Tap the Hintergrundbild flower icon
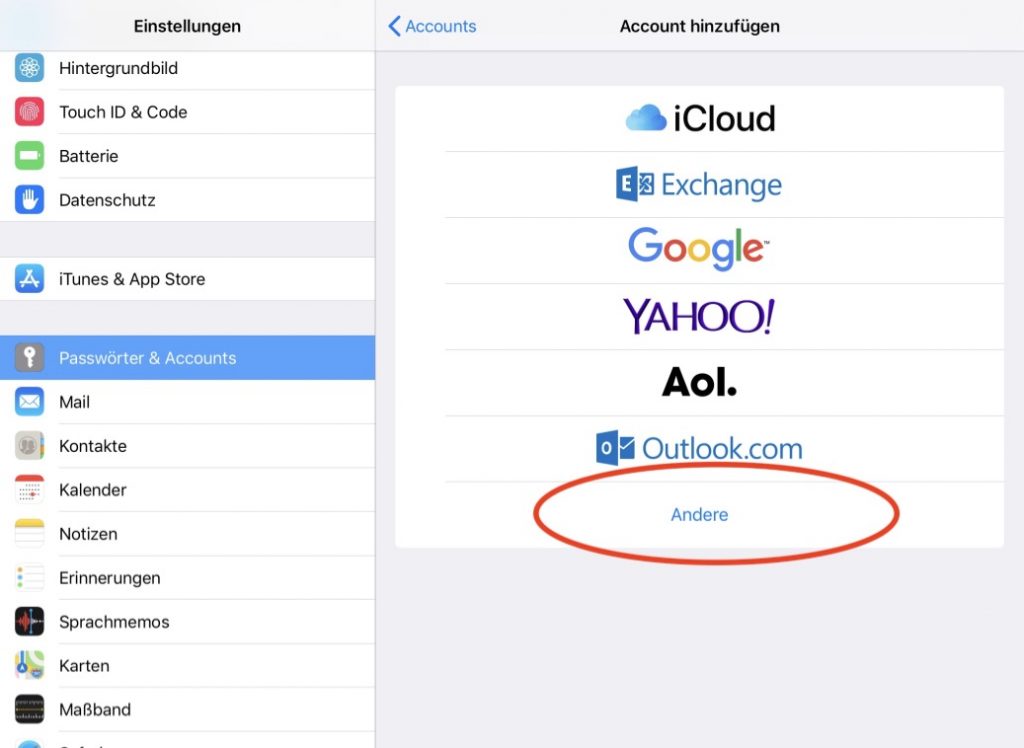Screen dimensions: 1024x748 click(x=29, y=68)
